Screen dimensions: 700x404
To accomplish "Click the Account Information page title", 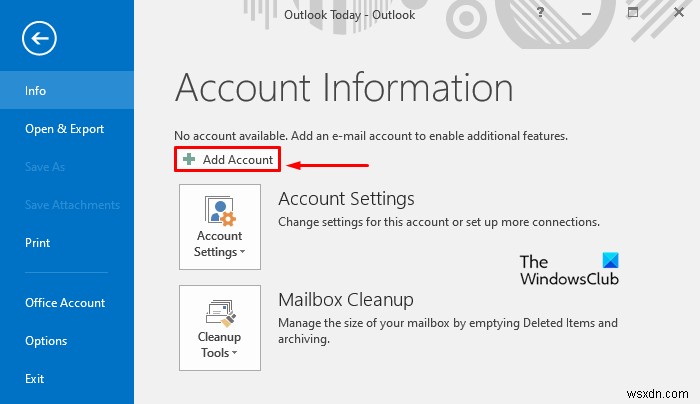I will (344, 88).
